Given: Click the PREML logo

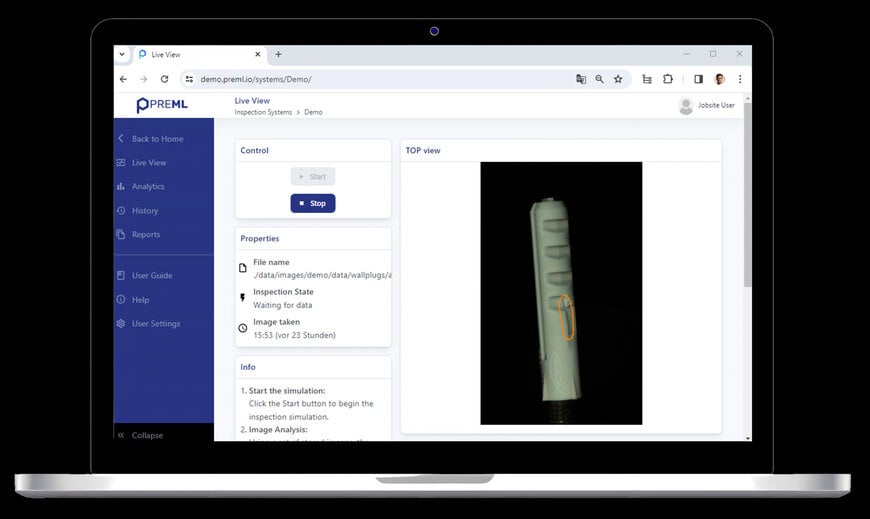Looking at the screenshot, I should point(162,104).
